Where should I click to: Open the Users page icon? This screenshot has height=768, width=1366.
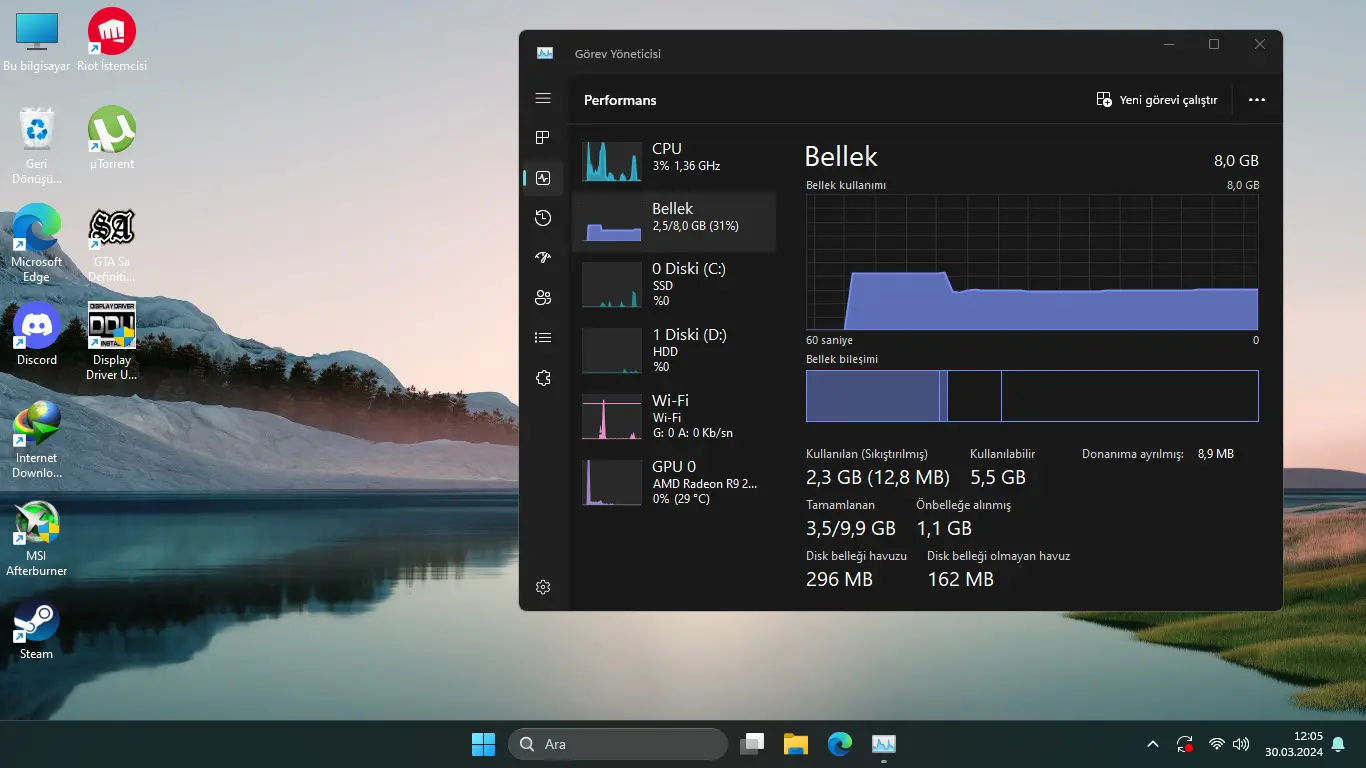[543, 298]
